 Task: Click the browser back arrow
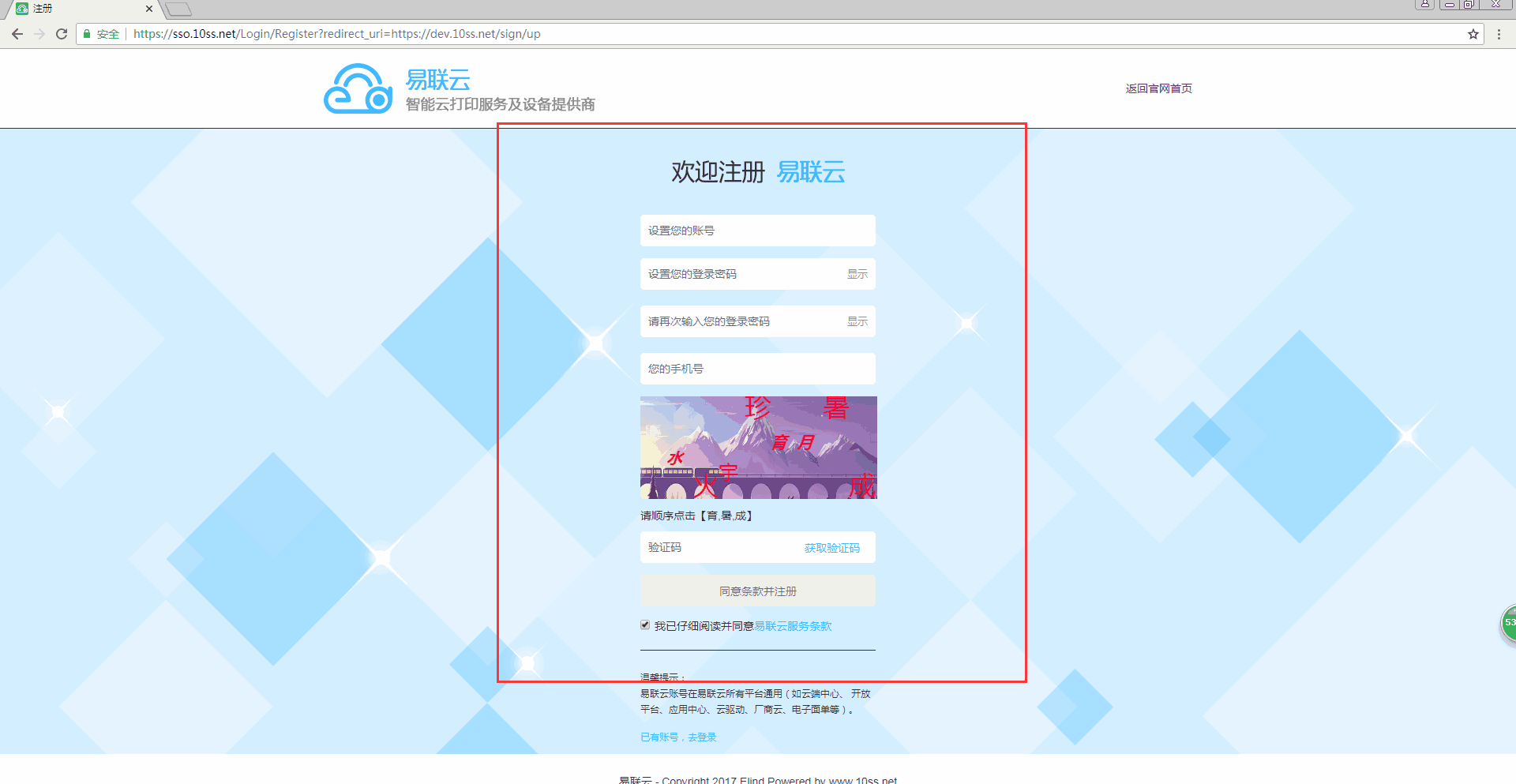click(x=17, y=34)
